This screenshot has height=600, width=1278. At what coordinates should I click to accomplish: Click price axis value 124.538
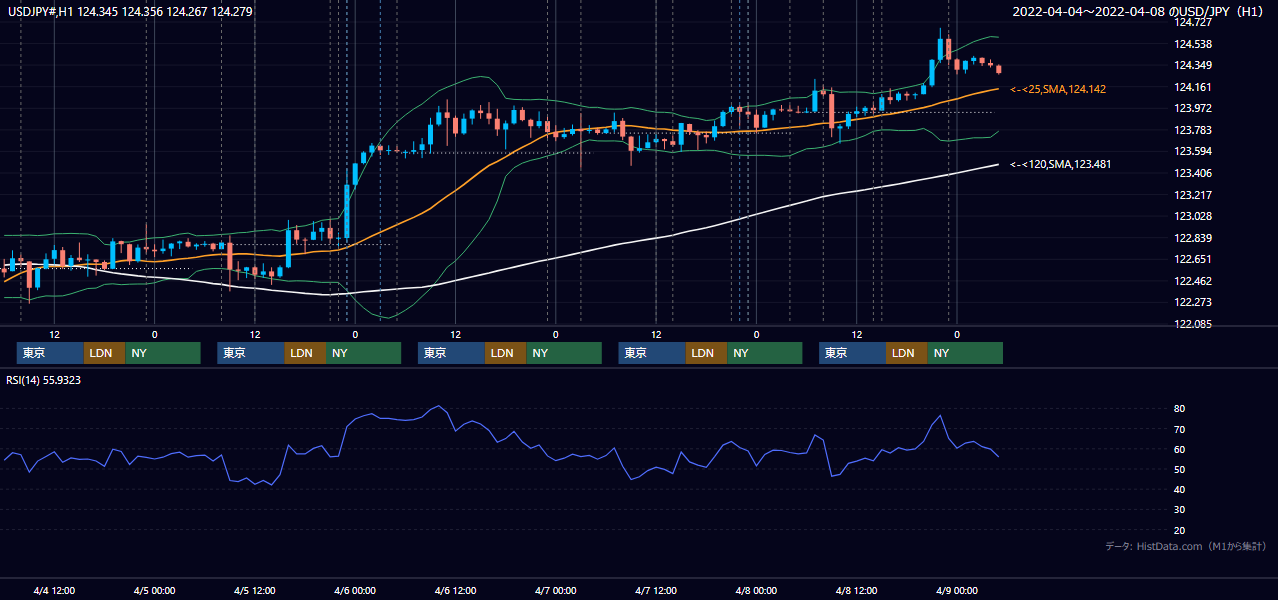pos(1192,44)
